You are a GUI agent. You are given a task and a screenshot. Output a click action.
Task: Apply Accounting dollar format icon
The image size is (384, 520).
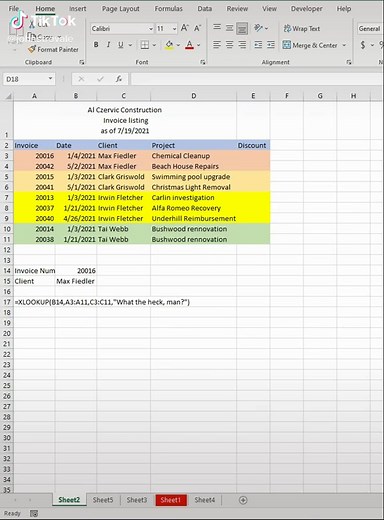(x=363, y=45)
